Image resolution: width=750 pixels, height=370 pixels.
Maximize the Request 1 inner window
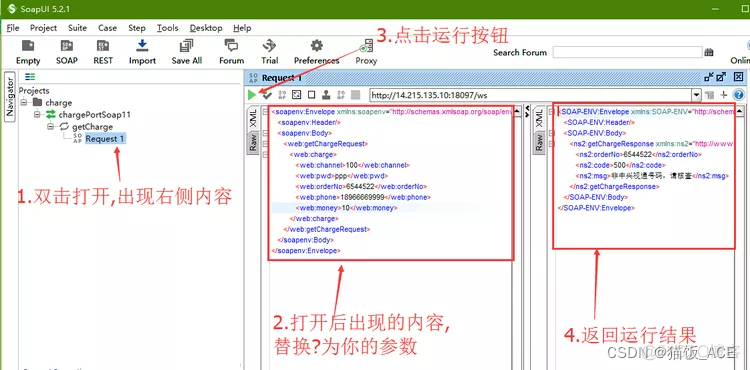[721, 77]
